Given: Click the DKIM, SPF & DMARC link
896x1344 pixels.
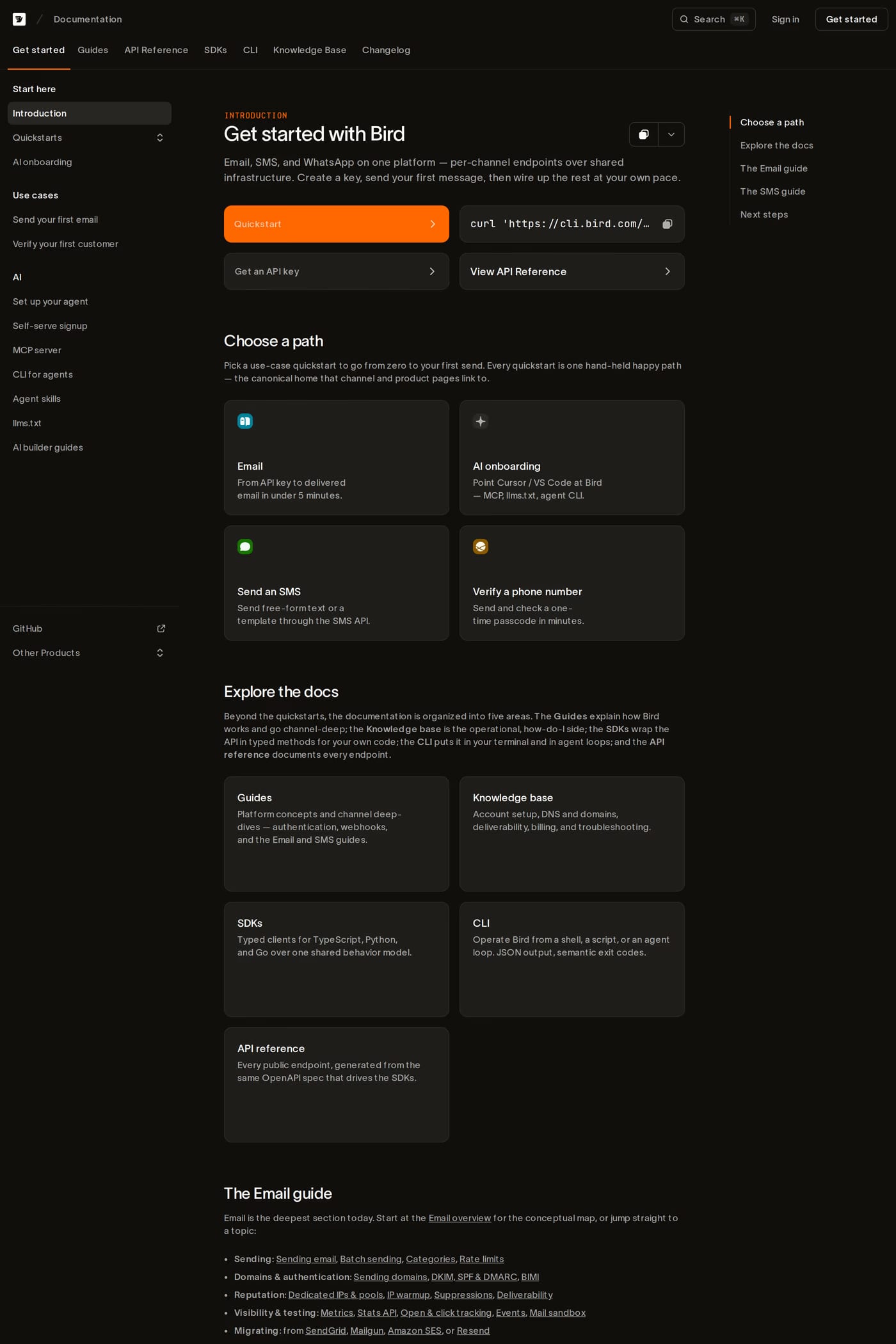Looking at the screenshot, I should pyautogui.click(x=474, y=1277).
